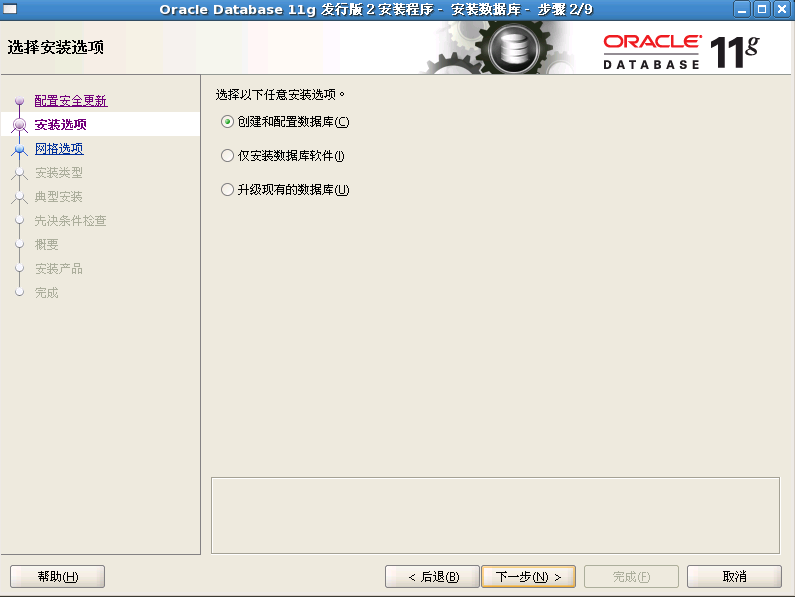Go to 网格选项 step link

click(59, 149)
